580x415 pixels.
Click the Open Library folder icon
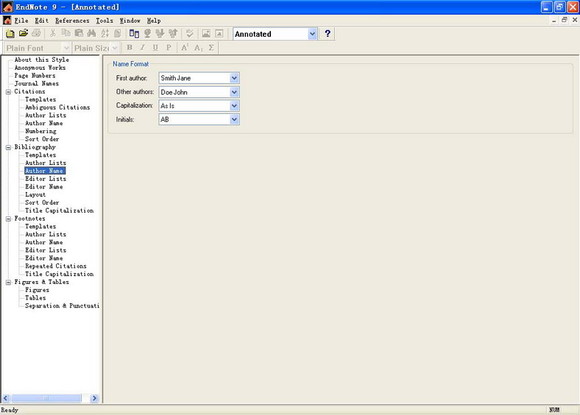click(x=23, y=34)
